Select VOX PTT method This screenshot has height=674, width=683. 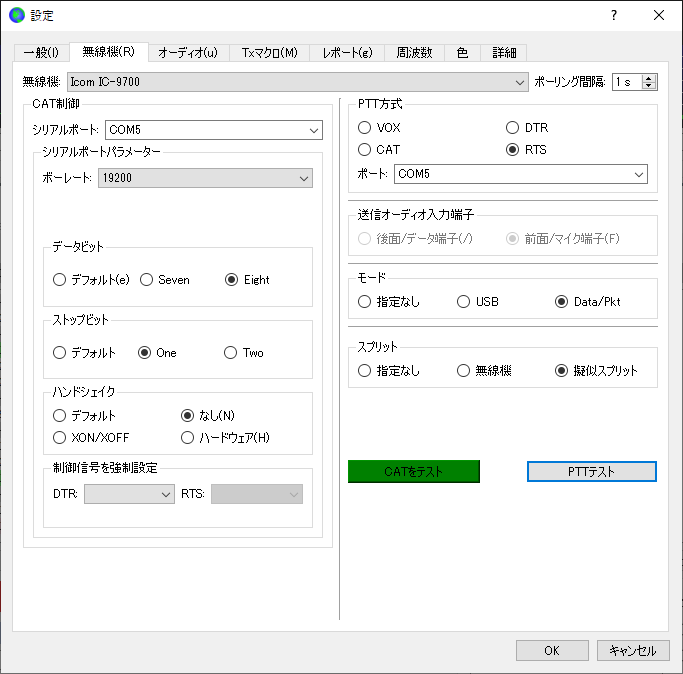pyautogui.click(x=379, y=128)
